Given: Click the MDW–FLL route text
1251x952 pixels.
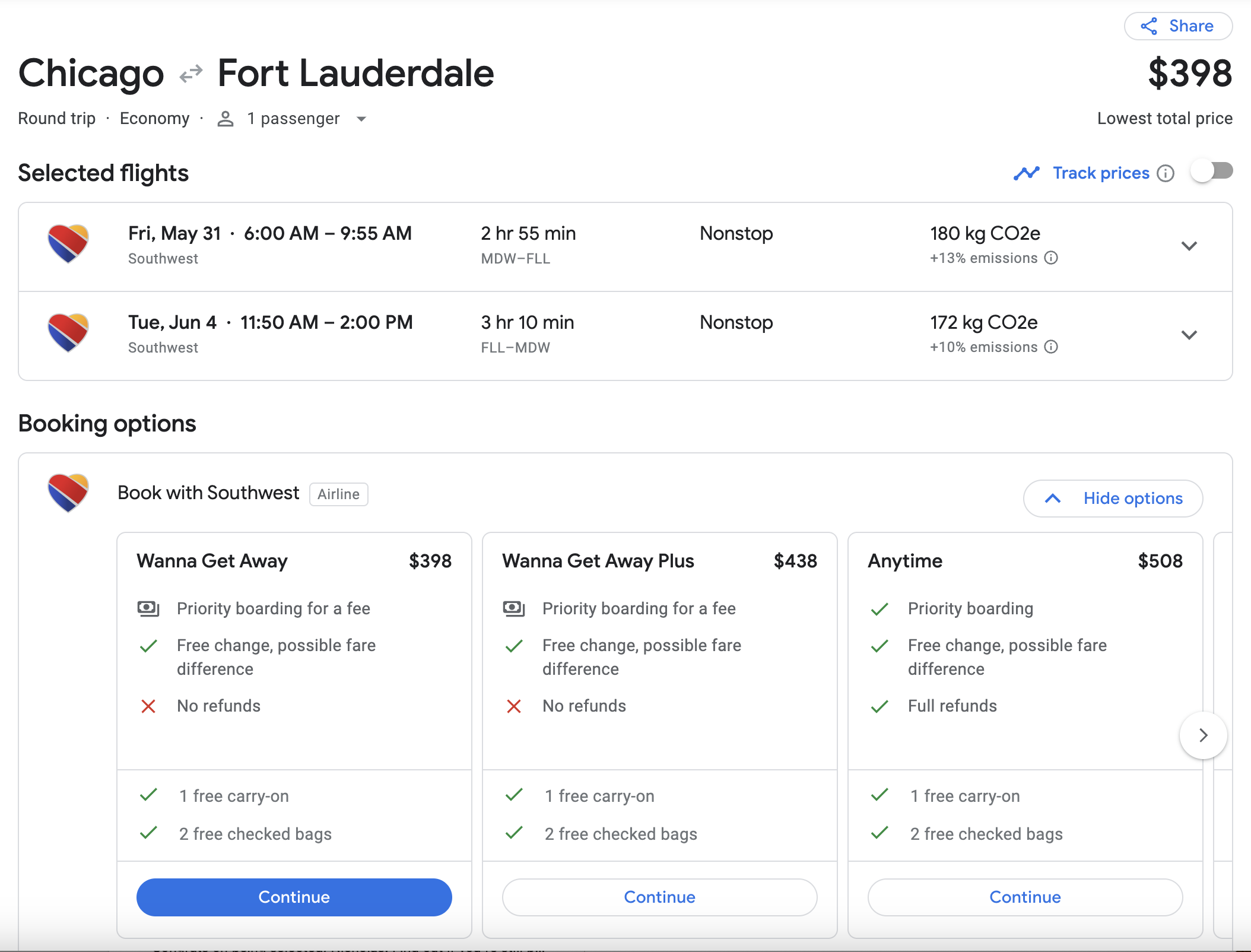Looking at the screenshot, I should tap(516, 259).
